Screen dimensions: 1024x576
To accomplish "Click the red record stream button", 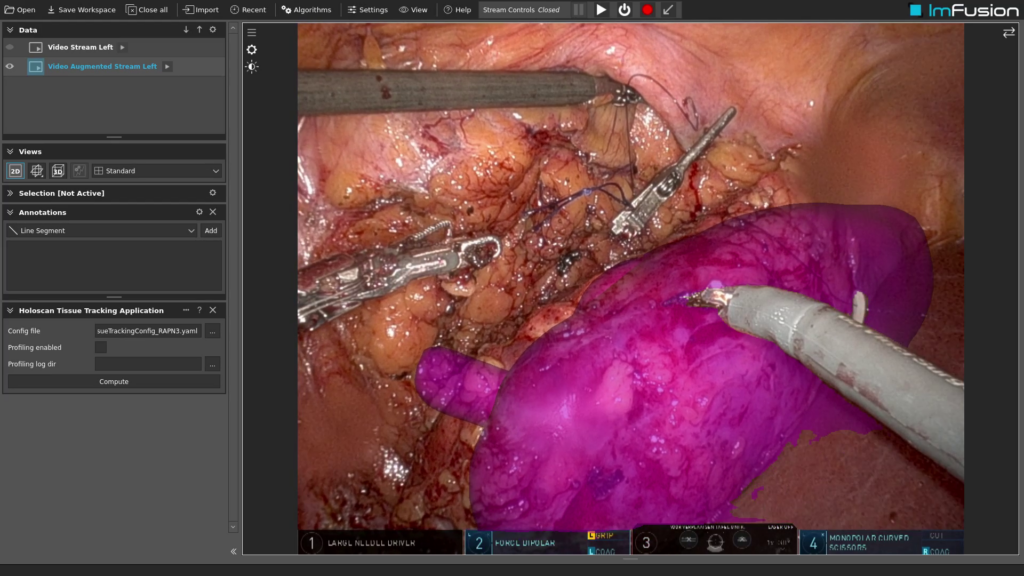I will 647,10.
